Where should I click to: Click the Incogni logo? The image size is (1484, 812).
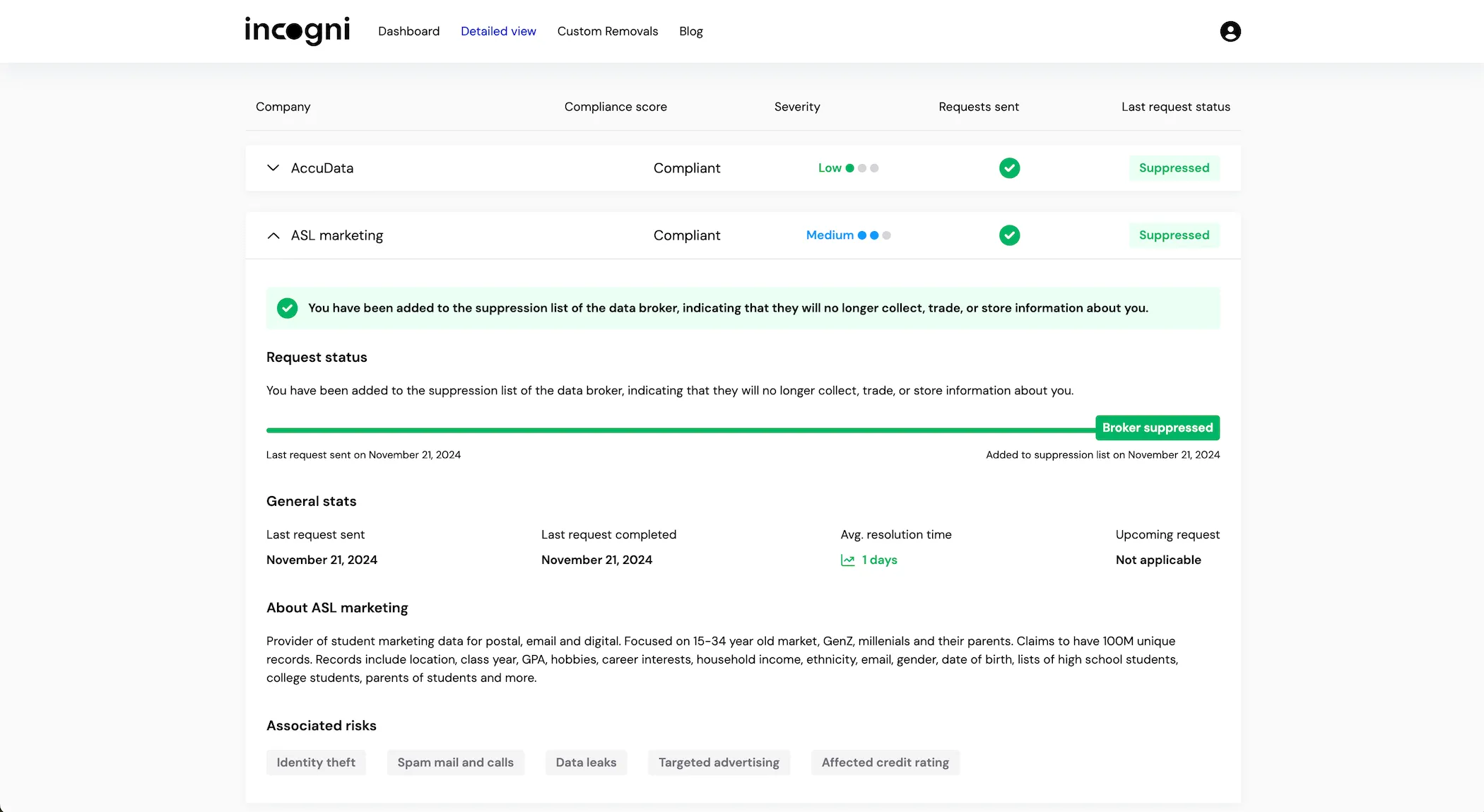coord(297,30)
